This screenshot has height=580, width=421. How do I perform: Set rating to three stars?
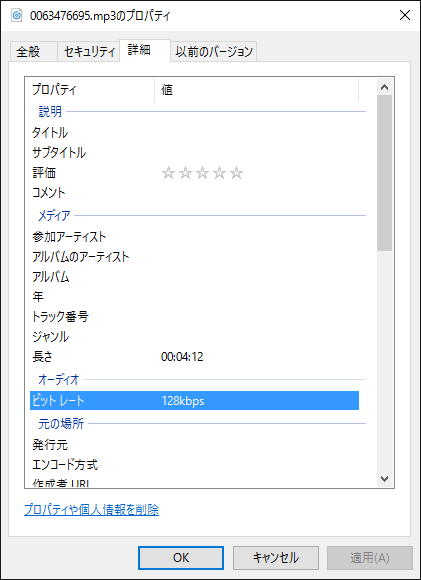point(202,173)
